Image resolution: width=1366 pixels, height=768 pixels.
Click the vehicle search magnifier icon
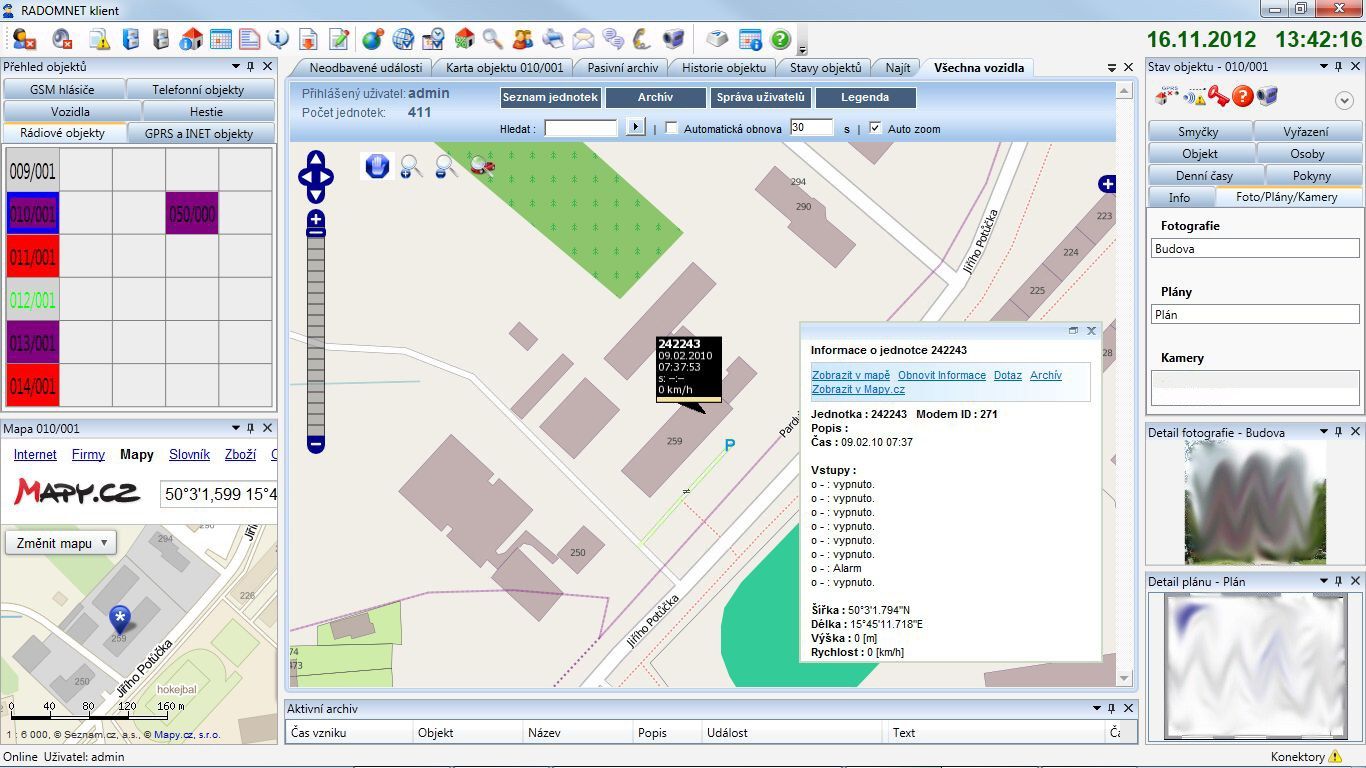483,167
